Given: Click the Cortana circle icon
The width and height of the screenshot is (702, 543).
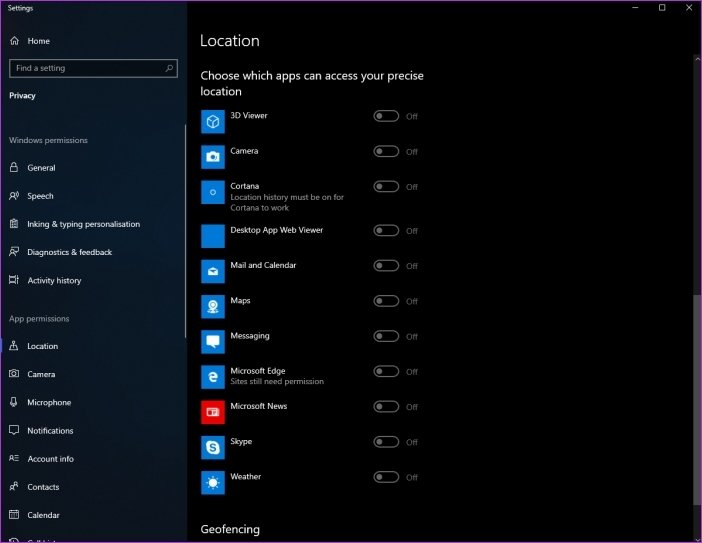Looking at the screenshot, I should (x=213, y=192).
